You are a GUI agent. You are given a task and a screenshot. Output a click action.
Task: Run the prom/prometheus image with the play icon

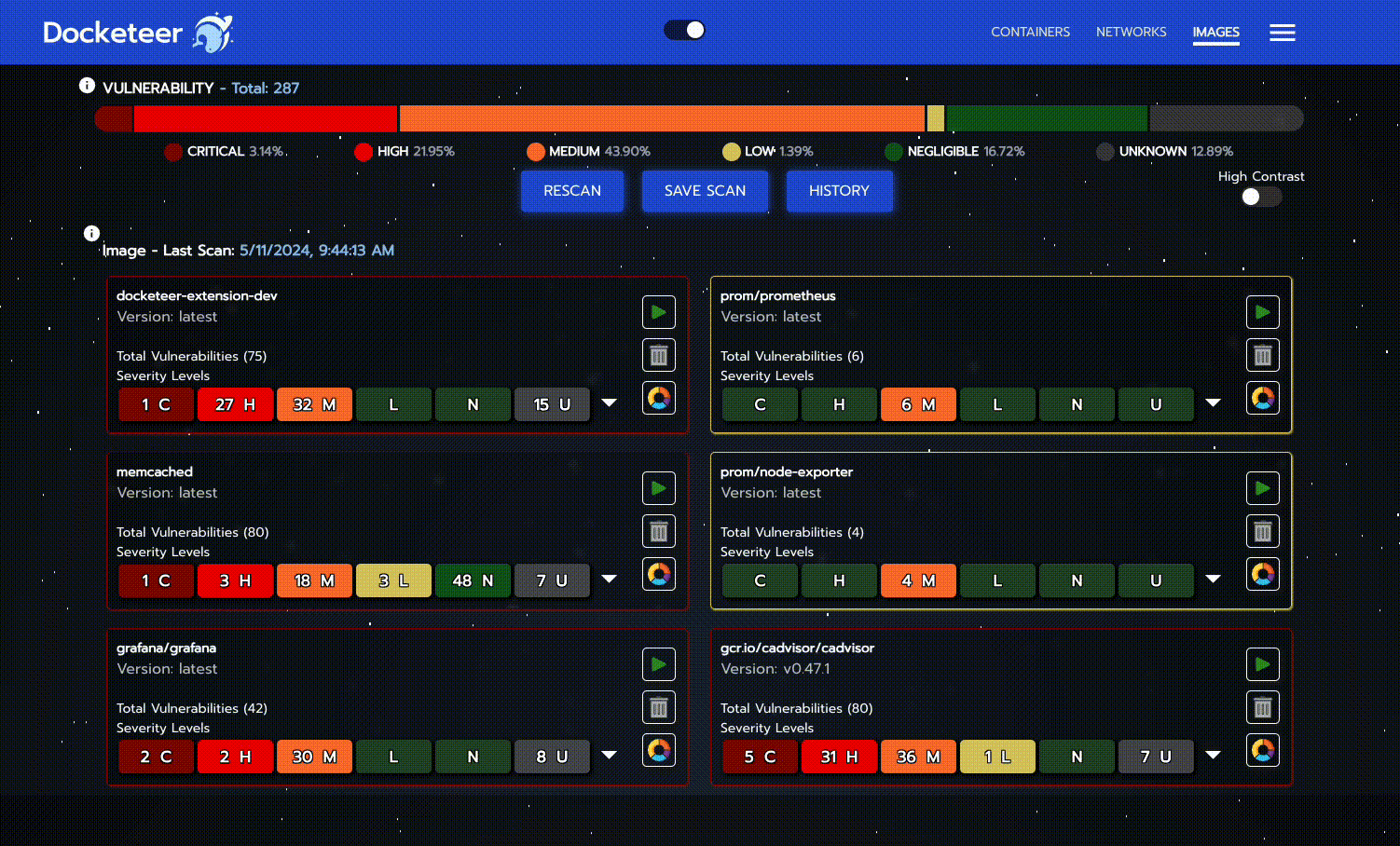(x=1263, y=312)
